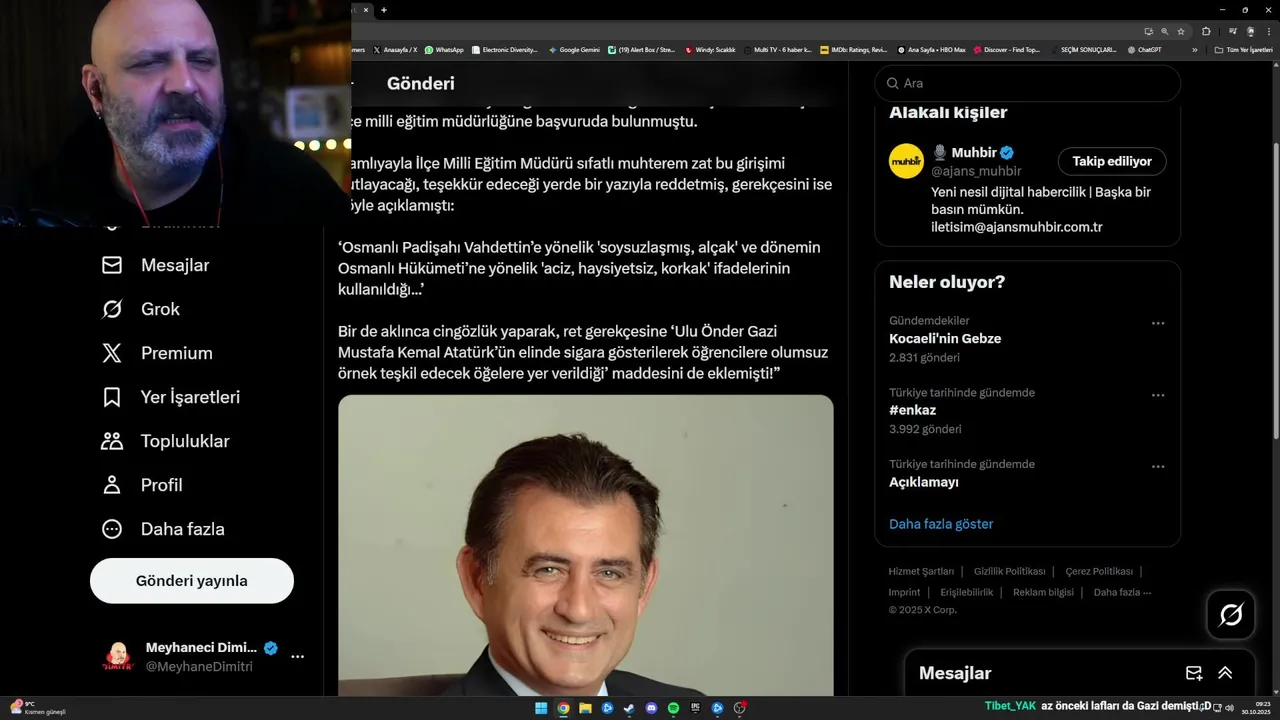Click the Ara search field
This screenshot has width=1280, height=720.
[1028, 83]
